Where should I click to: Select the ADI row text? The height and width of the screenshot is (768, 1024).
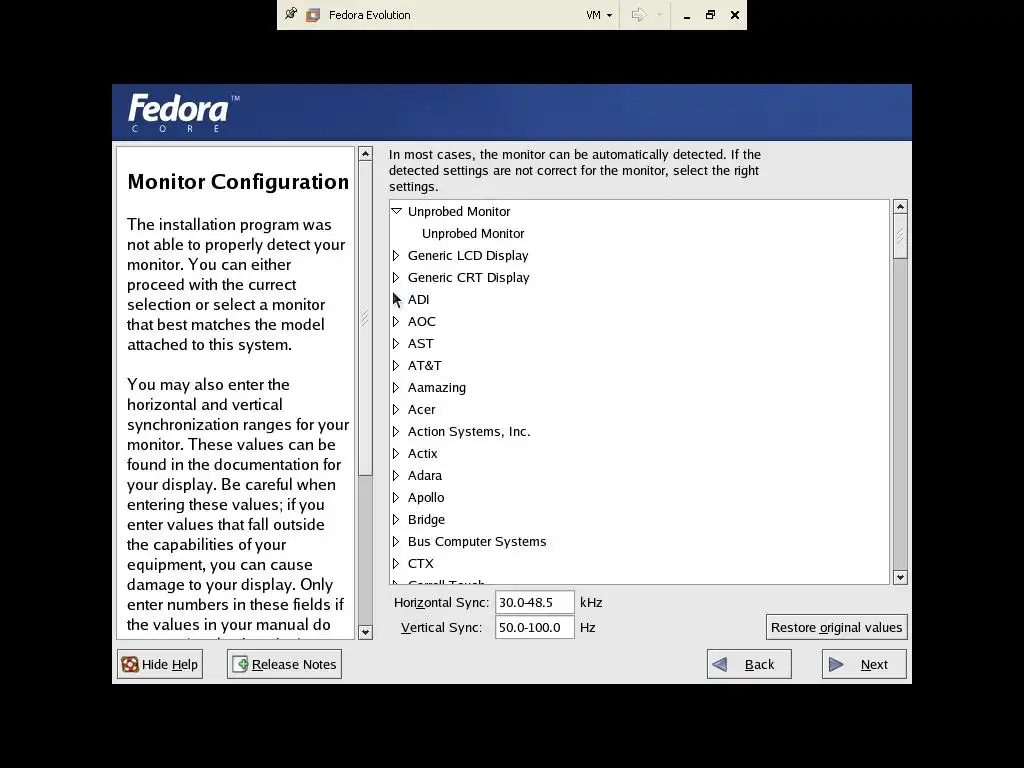click(x=419, y=299)
